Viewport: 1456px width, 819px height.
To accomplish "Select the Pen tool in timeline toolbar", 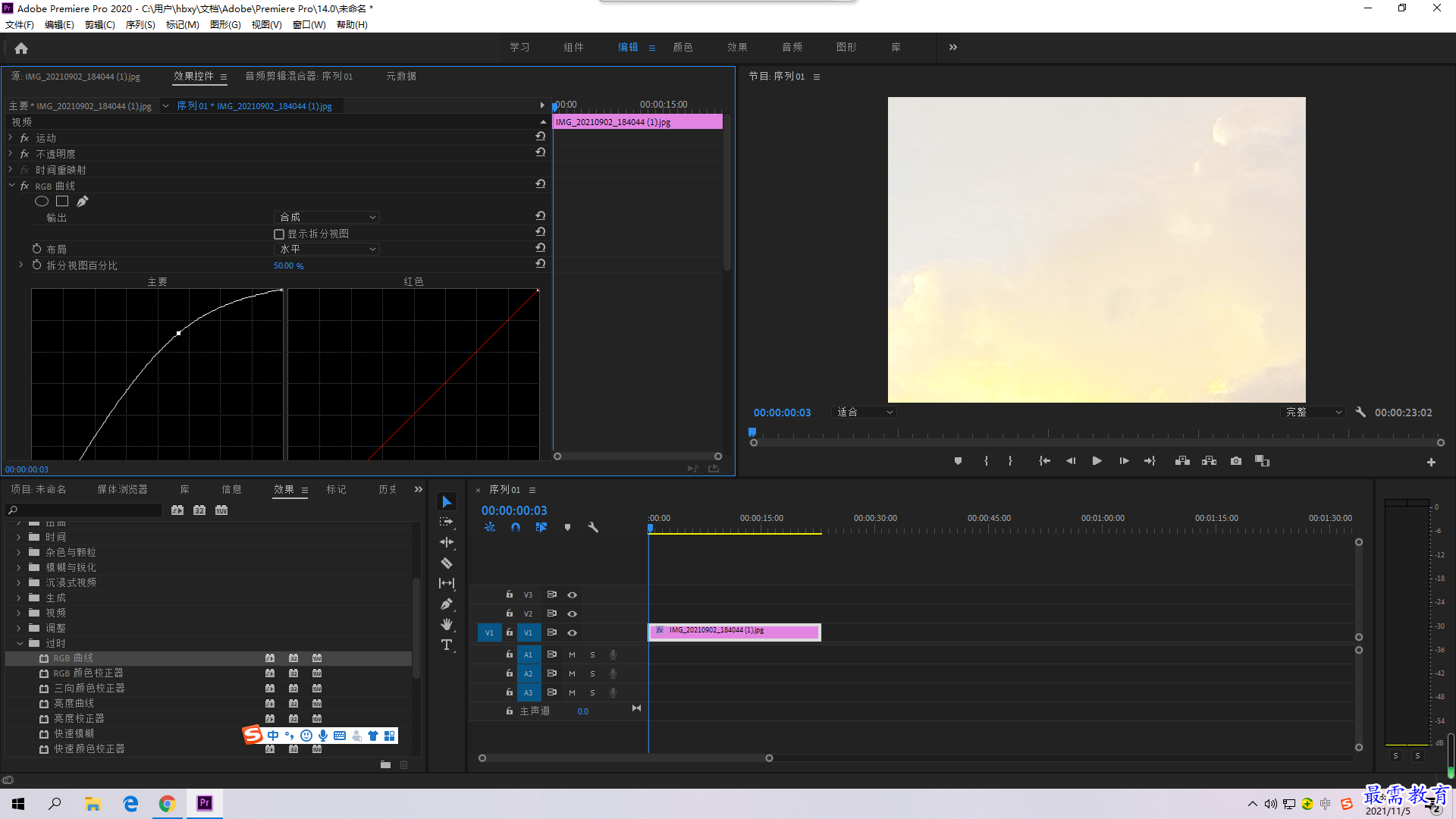I will 447,604.
